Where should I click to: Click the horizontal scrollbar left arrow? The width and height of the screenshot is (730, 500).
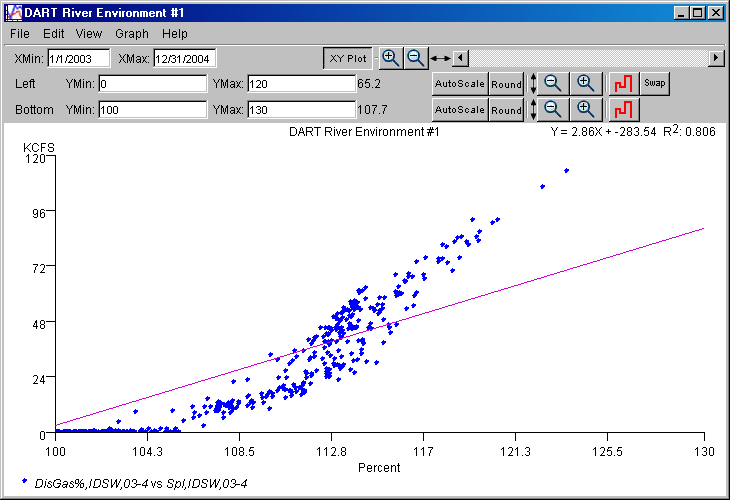click(460, 58)
